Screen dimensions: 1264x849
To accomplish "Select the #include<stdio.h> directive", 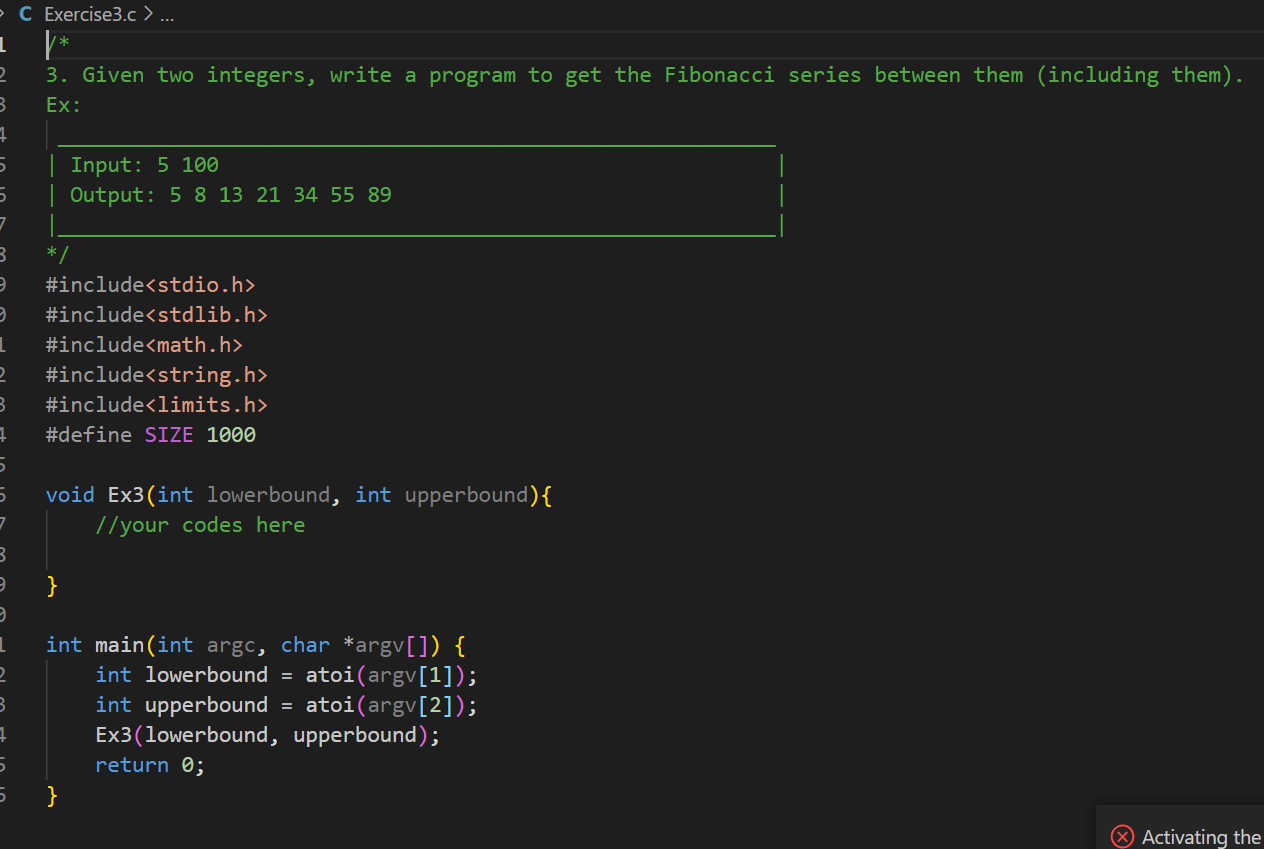I will (150, 284).
